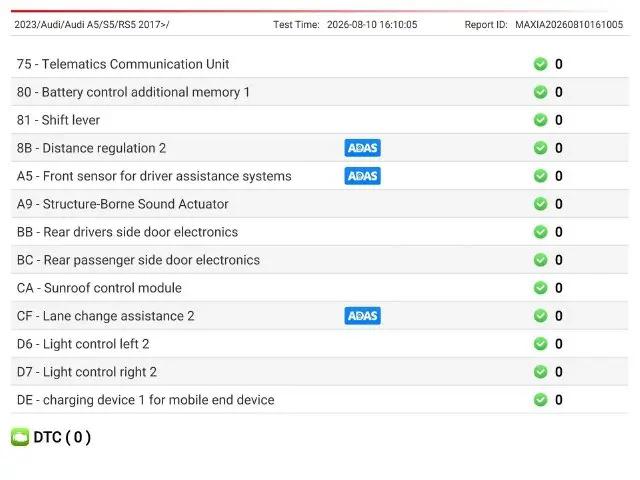This screenshot has height=480, width=640.
Task: Select BC - Rear passenger side door electronics
Action: point(320,260)
